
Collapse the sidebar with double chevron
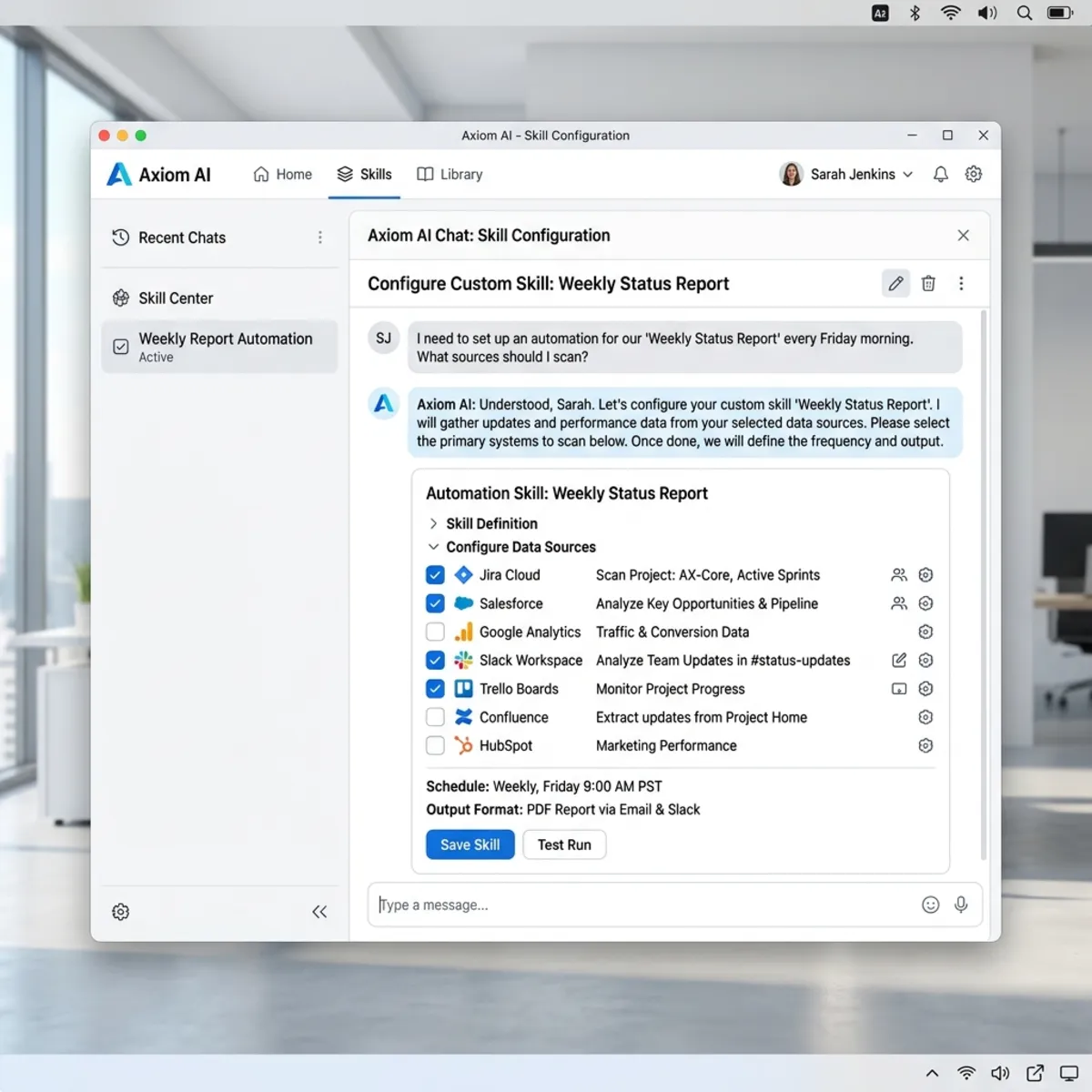tap(319, 912)
